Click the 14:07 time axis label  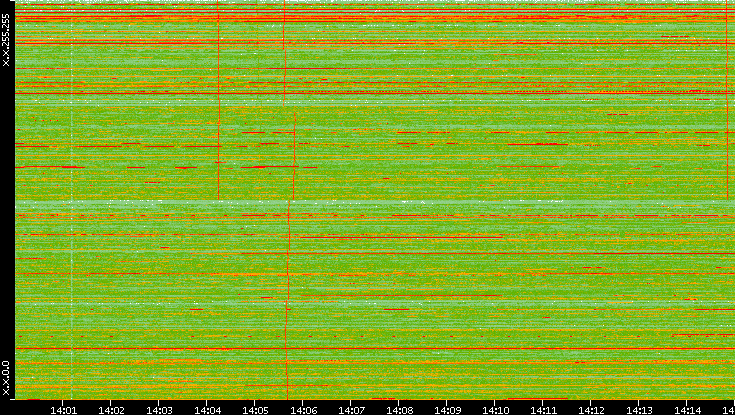tap(351, 410)
